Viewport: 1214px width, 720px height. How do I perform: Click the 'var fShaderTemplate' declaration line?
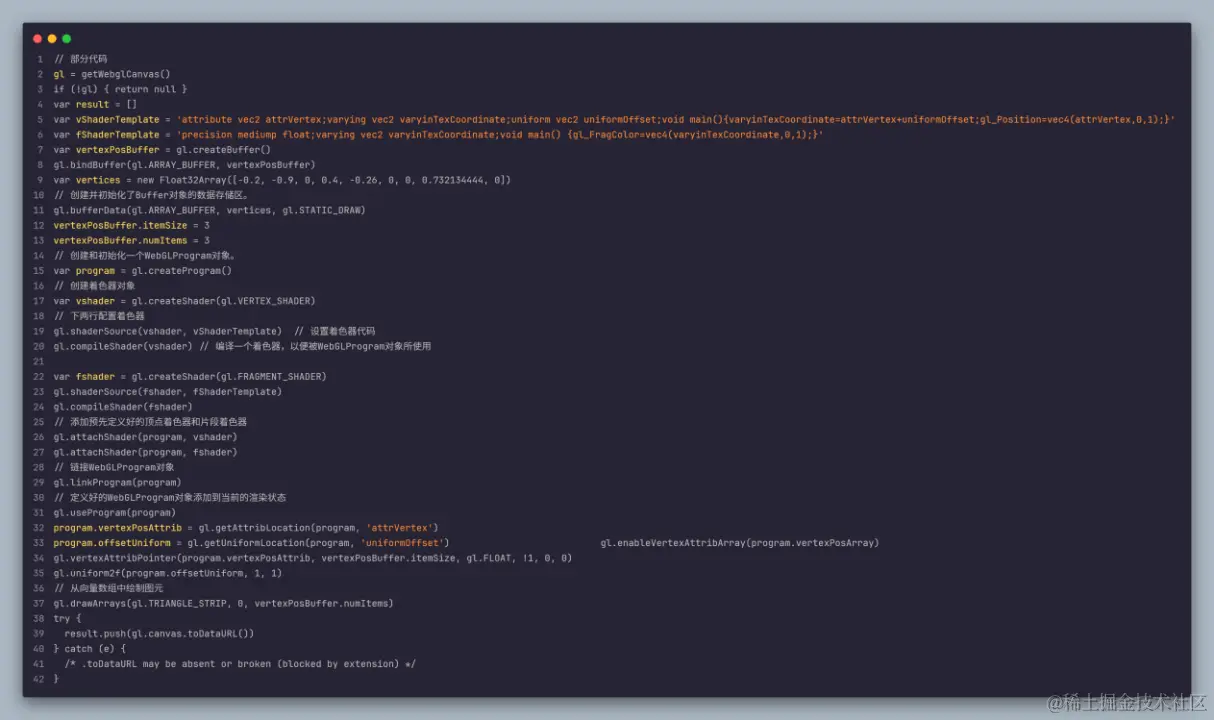(x=439, y=134)
